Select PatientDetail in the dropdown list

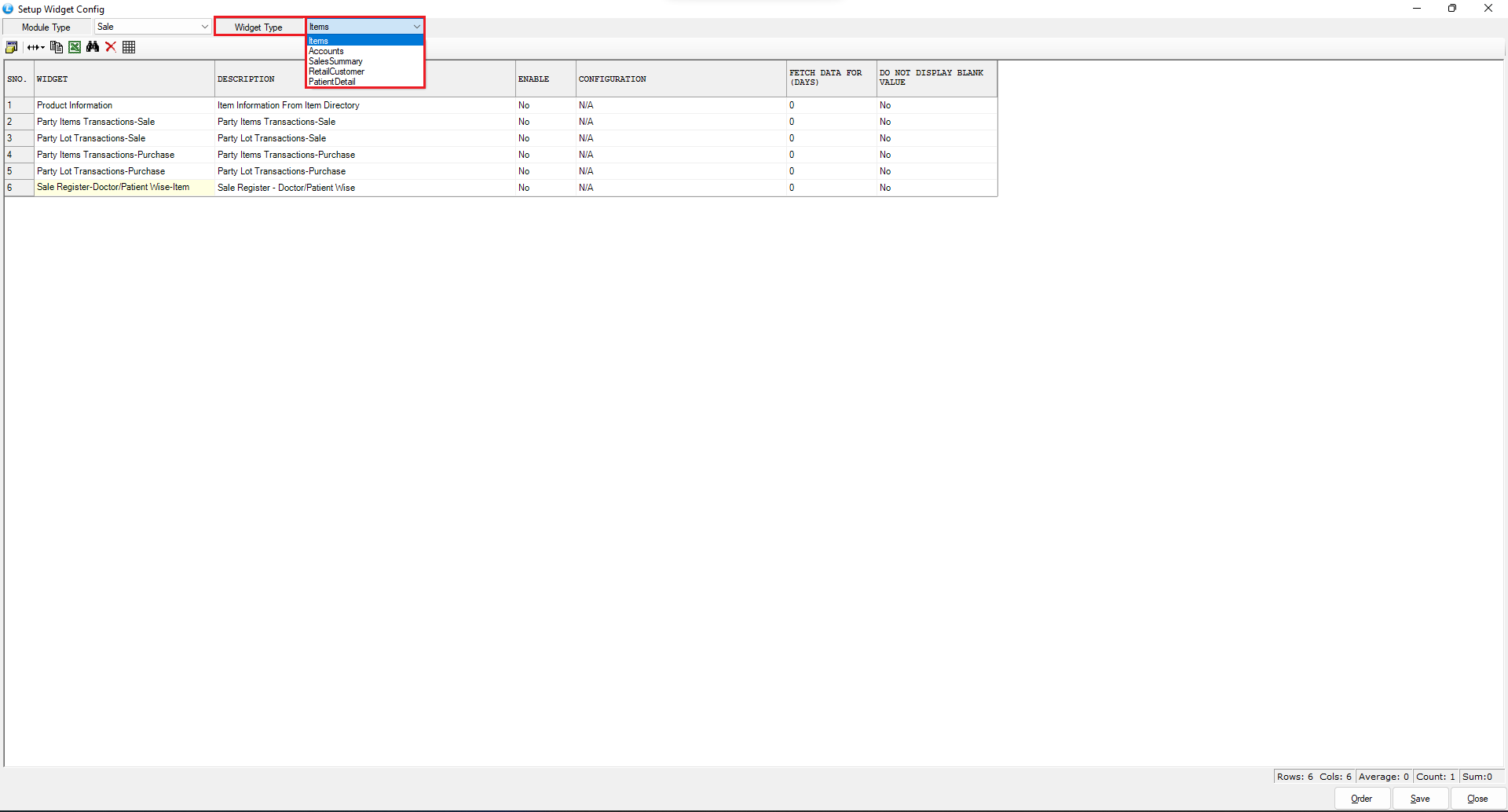(x=331, y=82)
